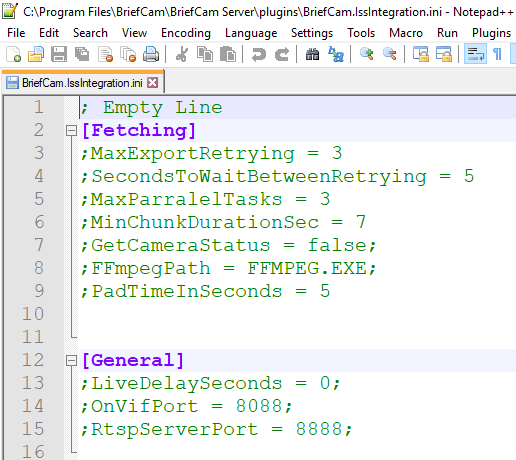Print the document with the printer icon
Viewport: 516px width, 460px height.
coord(151,54)
